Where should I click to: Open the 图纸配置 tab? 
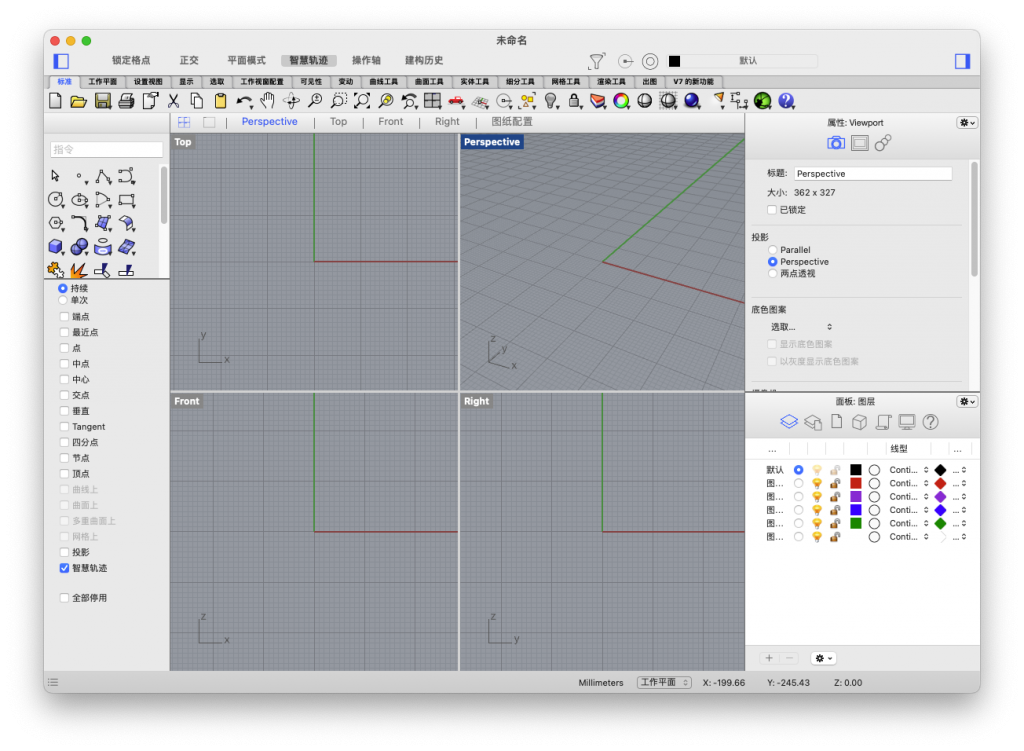512,121
